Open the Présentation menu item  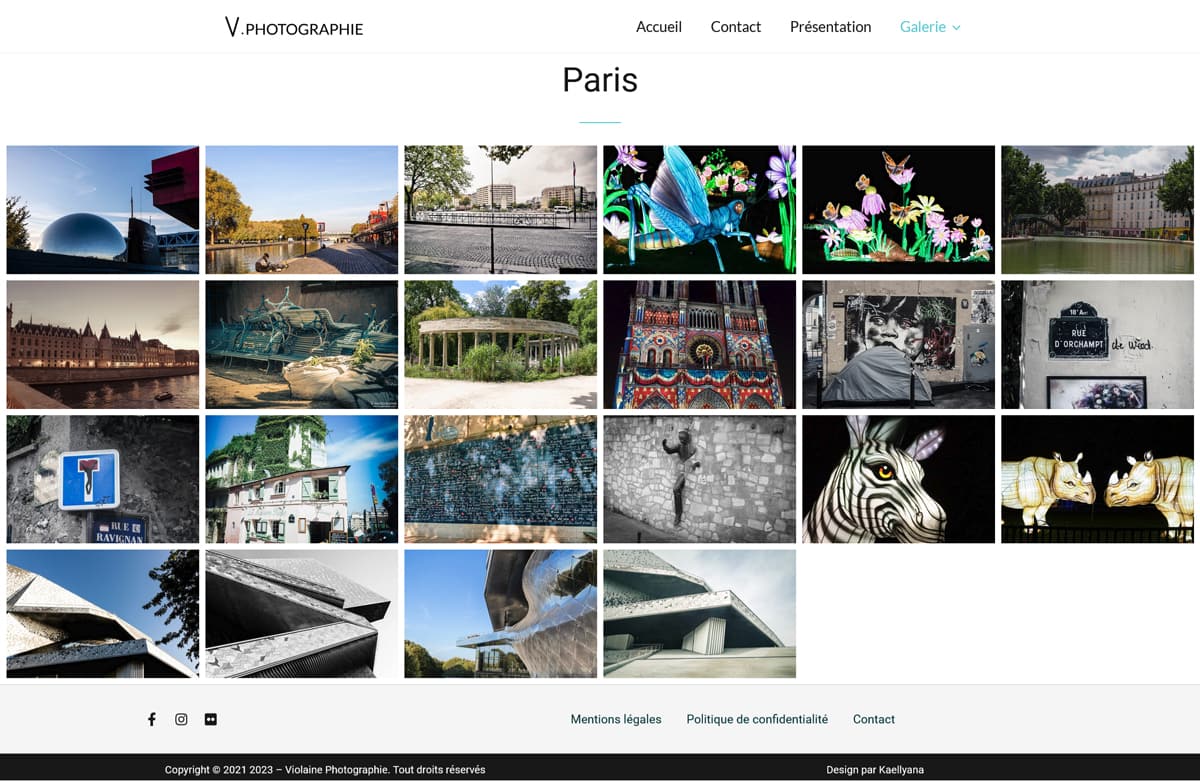pyautogui.click(x=830, y=27)
